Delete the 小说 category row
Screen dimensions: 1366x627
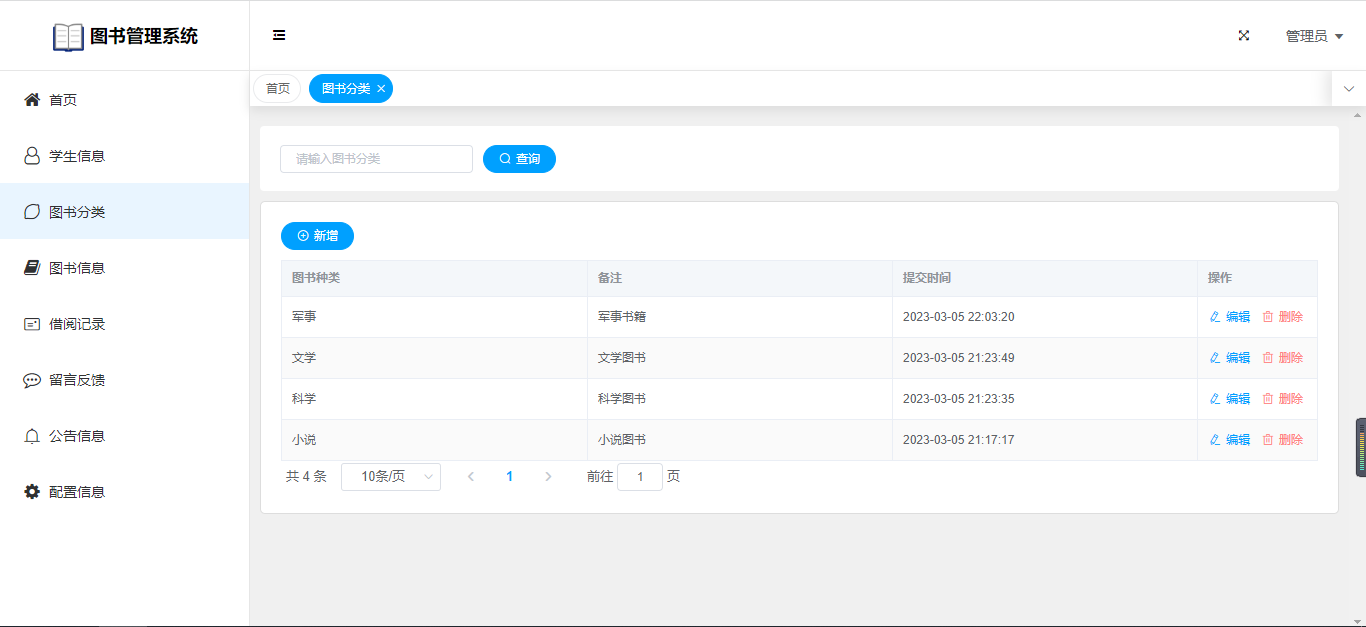point(1283,440)
